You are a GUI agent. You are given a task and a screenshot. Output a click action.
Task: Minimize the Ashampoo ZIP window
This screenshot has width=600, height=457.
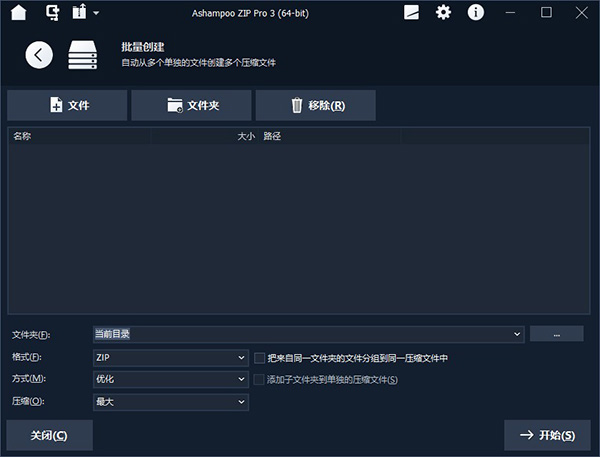pos(510,13)
